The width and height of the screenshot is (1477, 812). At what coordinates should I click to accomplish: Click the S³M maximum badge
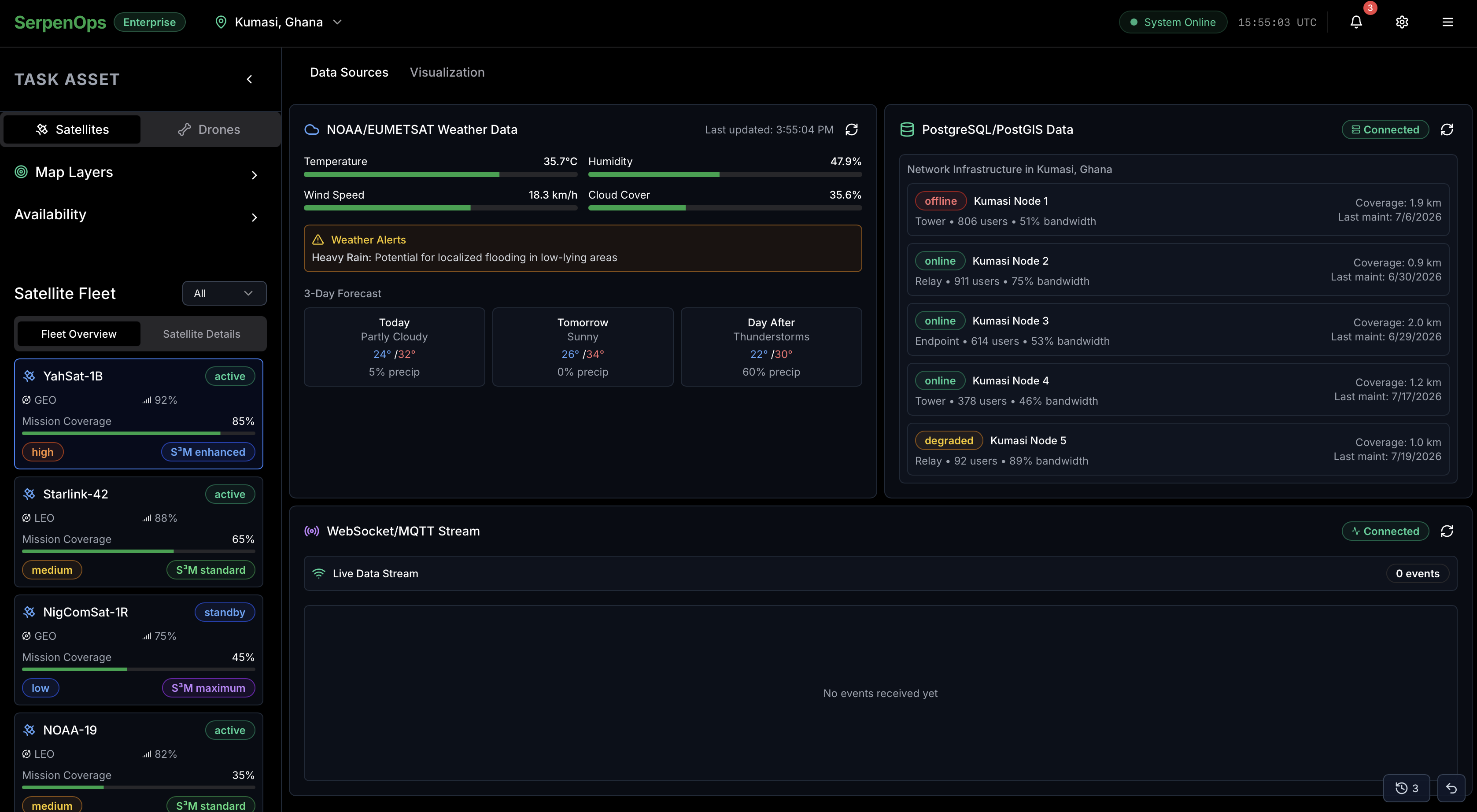tap(208, 688)
